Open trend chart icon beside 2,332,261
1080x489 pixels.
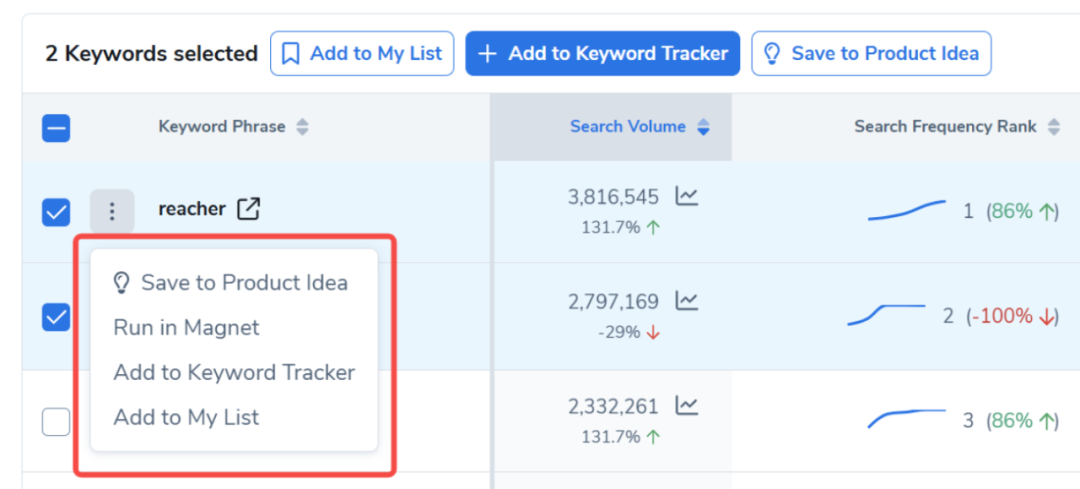686,405
